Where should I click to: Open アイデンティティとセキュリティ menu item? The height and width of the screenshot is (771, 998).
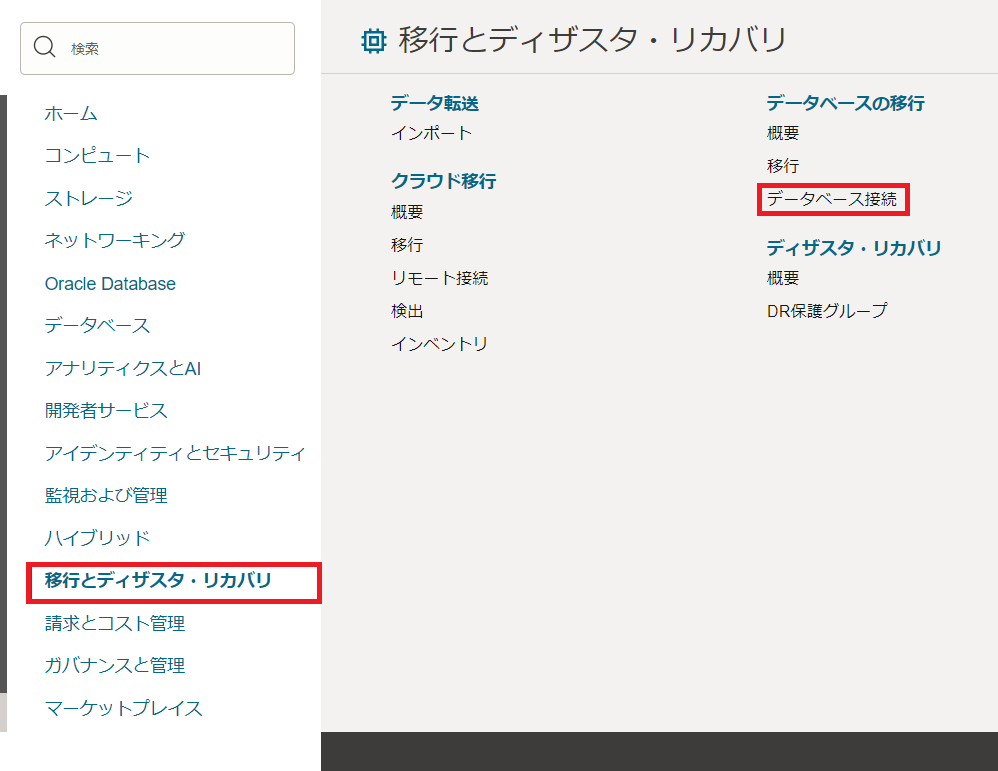coord(175,453)
